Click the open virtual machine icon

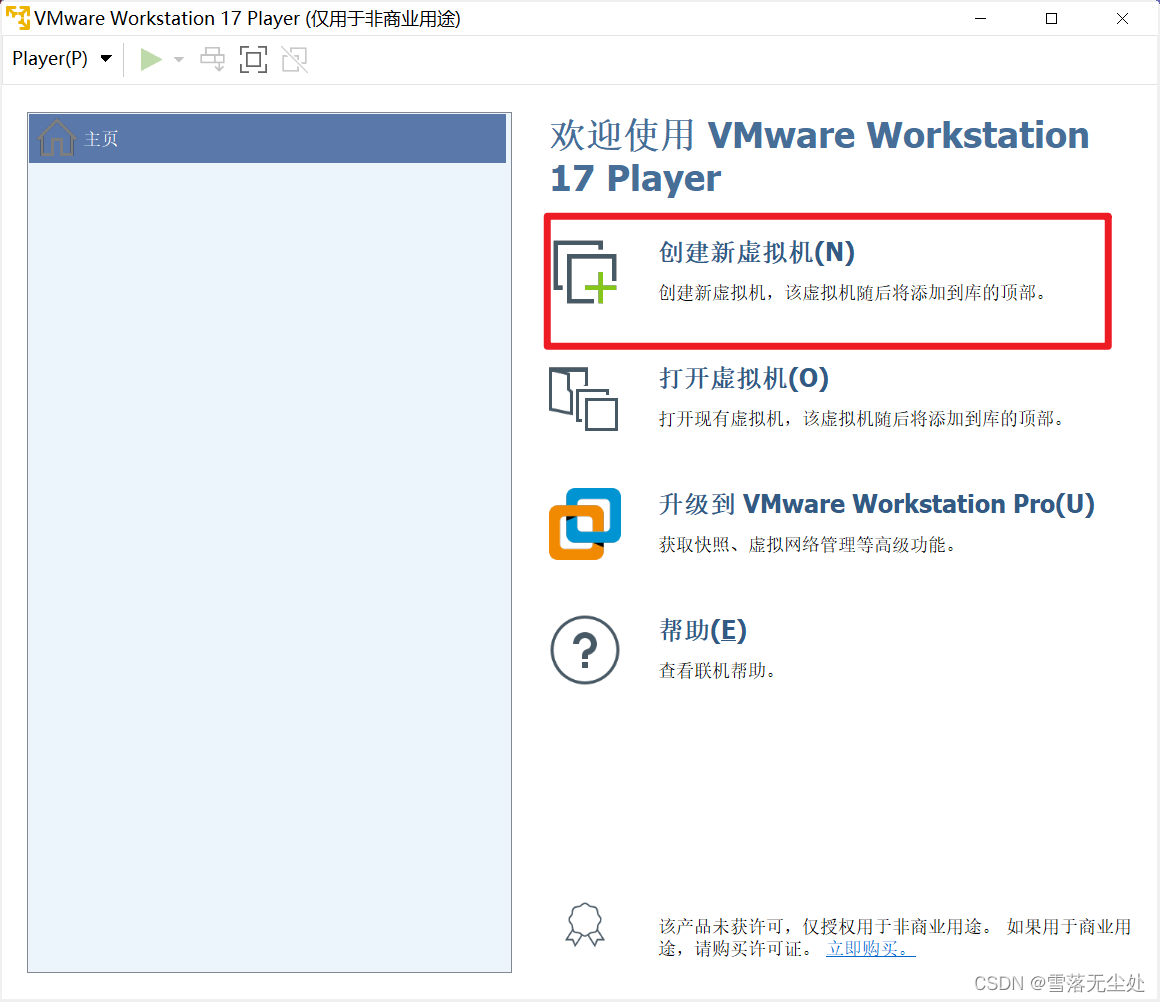coord(584,399)
